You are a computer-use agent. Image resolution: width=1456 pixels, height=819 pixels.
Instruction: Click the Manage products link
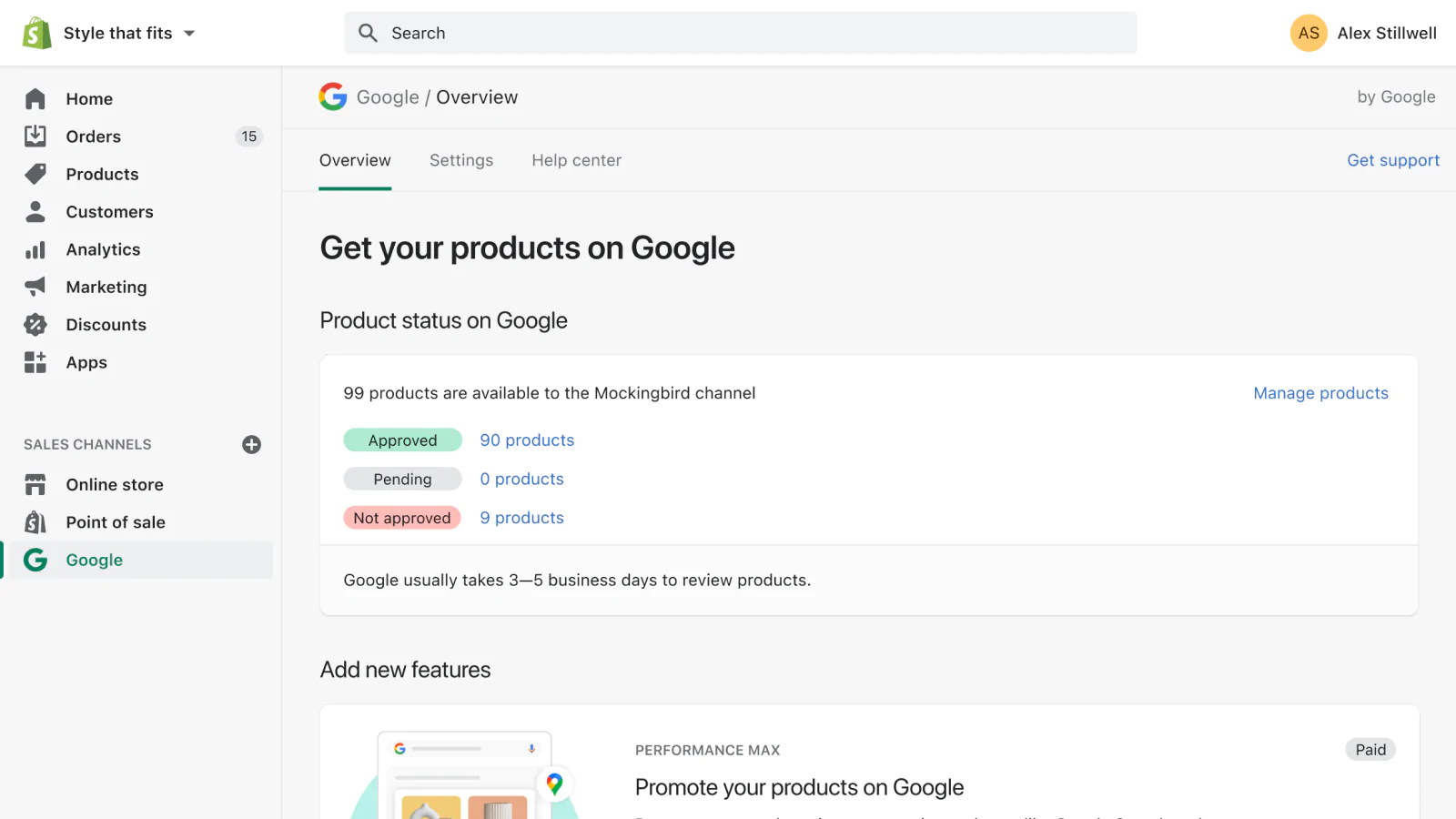click(1320, 393)
